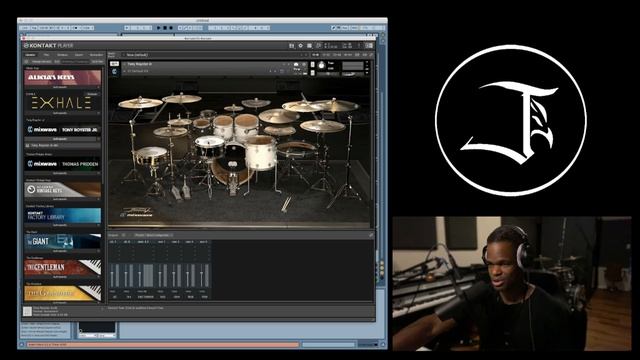Screen dimensions: 640x360
Task: Click the exclamation restart-engine button in Kontakt header
Action: [359, 46]
